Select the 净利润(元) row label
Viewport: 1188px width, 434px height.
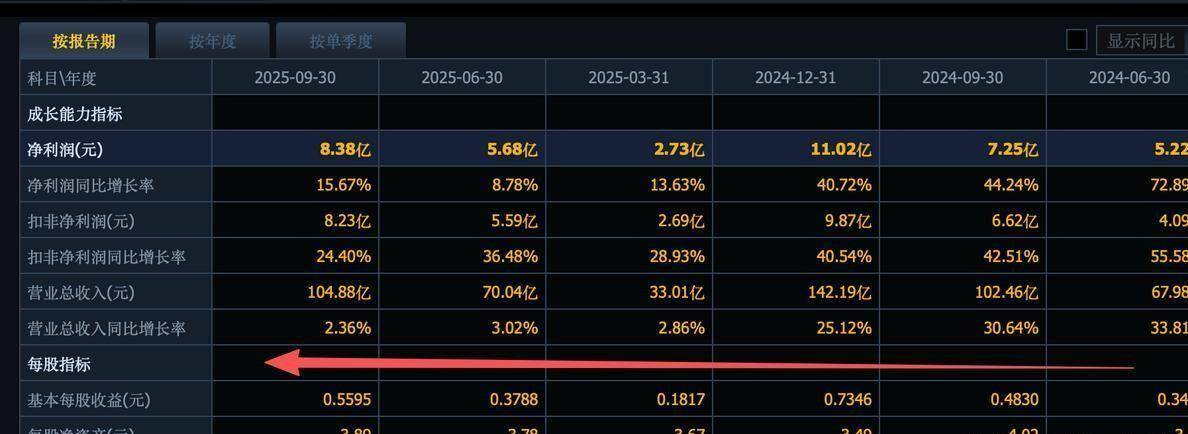65,150
